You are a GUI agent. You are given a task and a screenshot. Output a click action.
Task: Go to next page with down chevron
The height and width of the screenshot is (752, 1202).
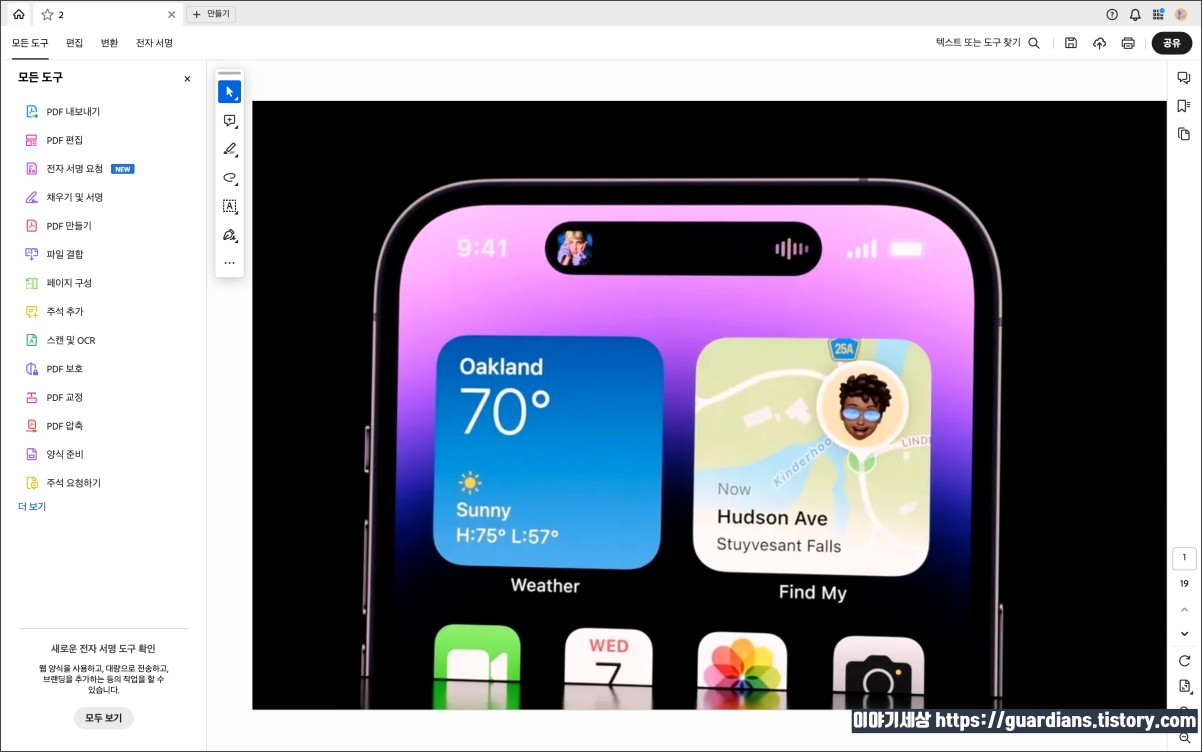pos(1184,634)
